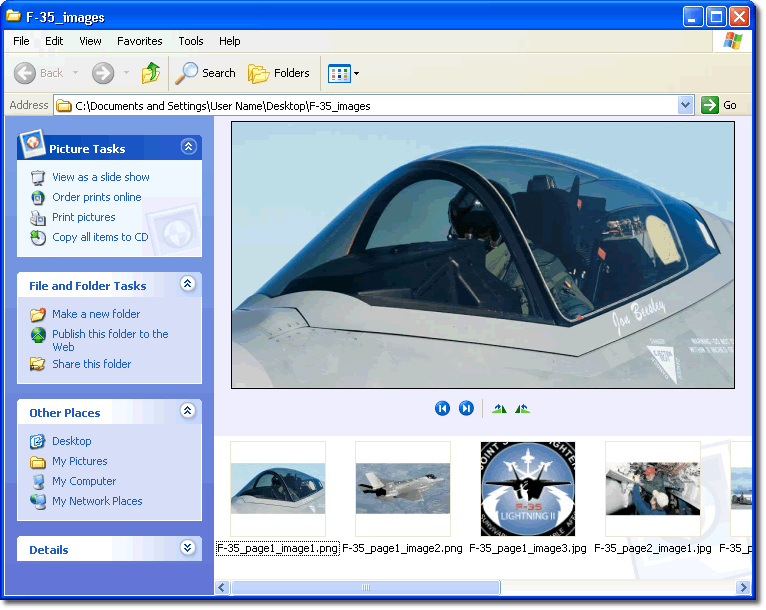Select the F-35 Lightning II logo thumbnail
This screenshot has height=610, width=766.
pos(527,489)
